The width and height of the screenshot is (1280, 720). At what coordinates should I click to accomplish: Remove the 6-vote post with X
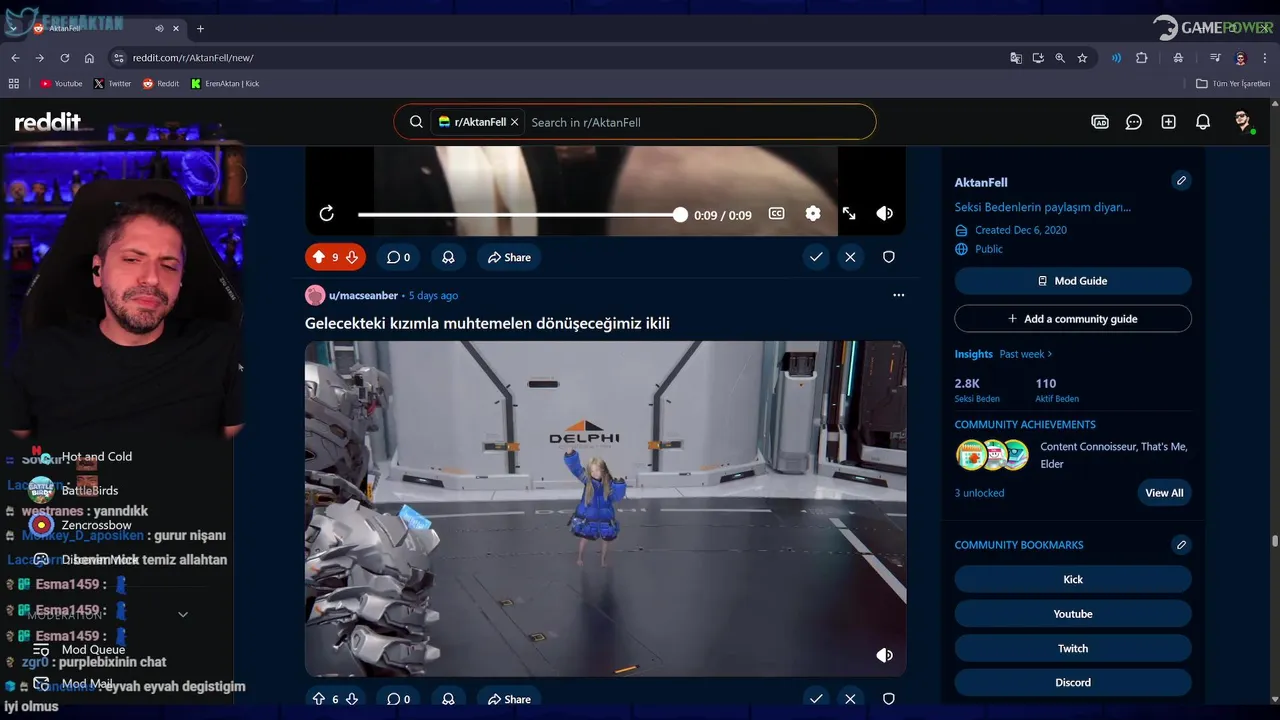850,699
